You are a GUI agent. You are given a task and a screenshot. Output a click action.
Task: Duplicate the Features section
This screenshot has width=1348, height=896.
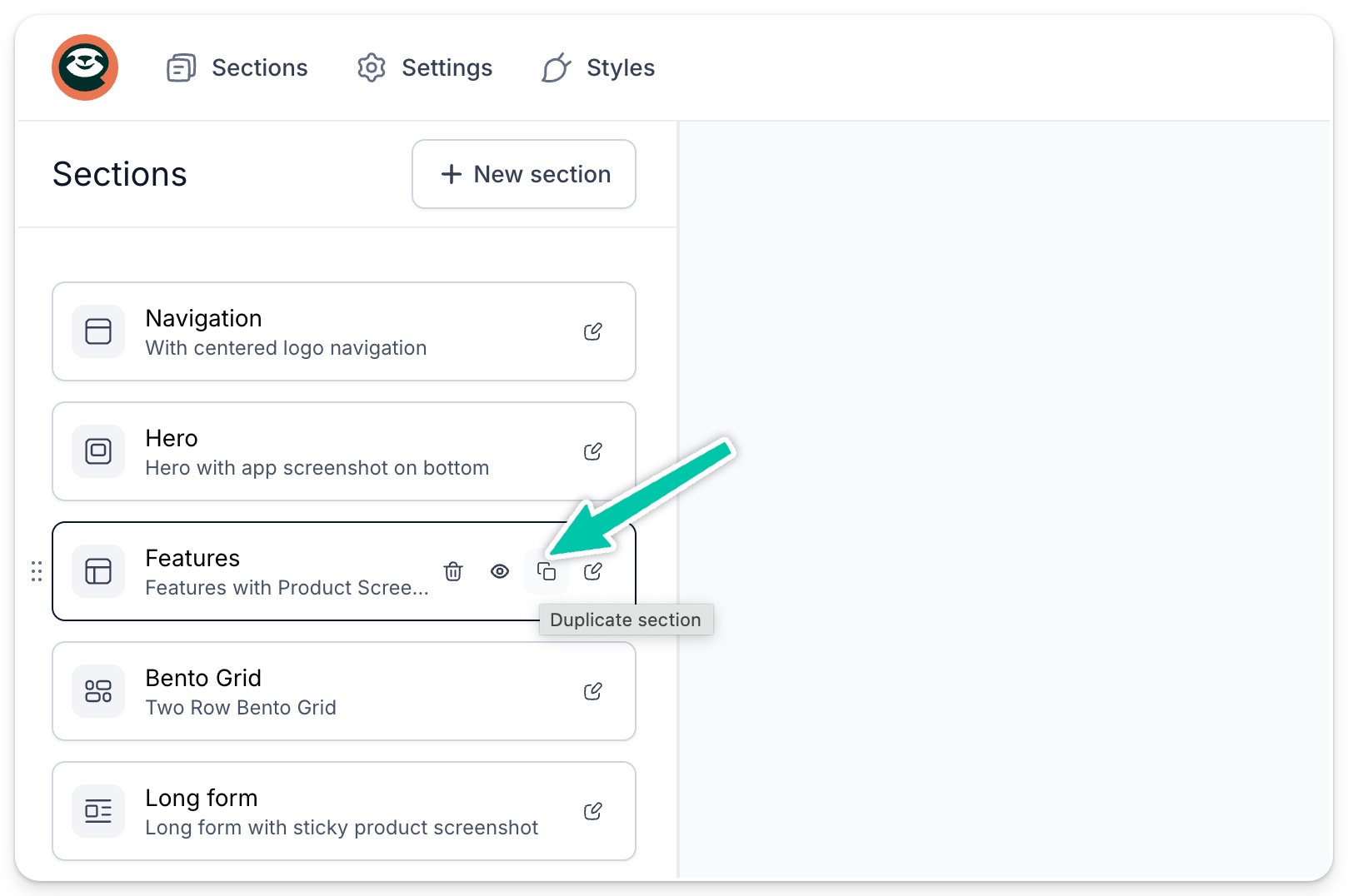pyautogui.click(x=547, y=571)
